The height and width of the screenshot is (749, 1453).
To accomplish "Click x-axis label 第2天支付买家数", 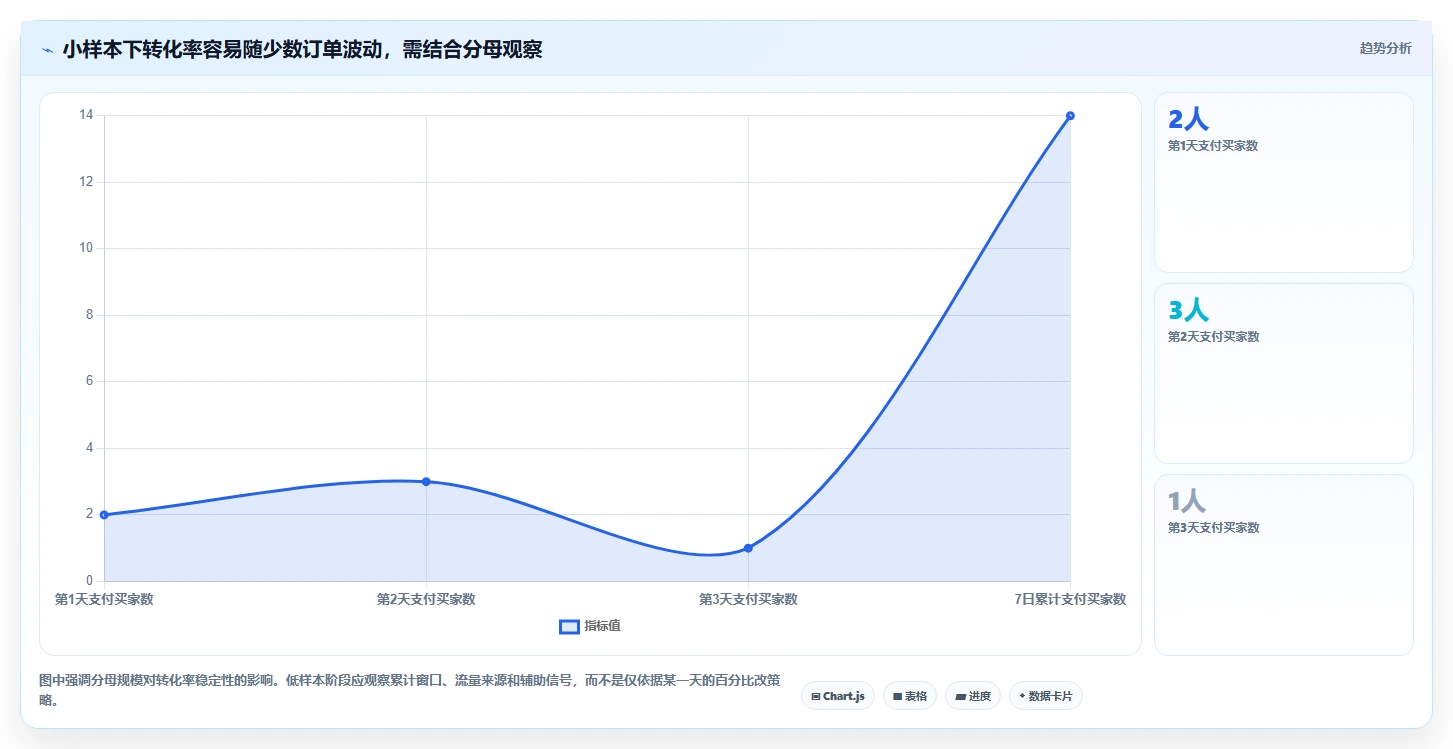I will (x=426, y=599).
